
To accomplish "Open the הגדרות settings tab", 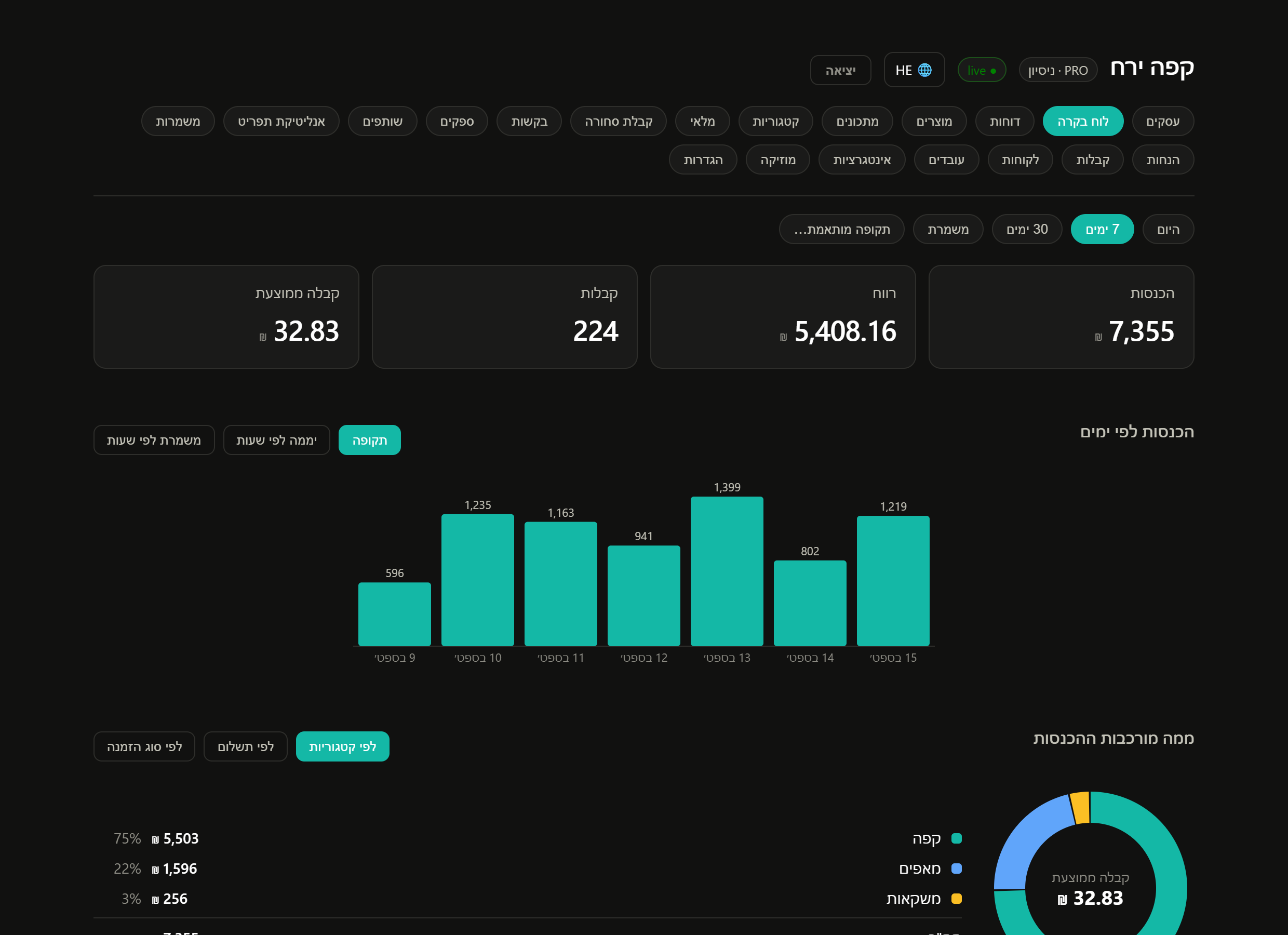I will (x=703, y=159).
